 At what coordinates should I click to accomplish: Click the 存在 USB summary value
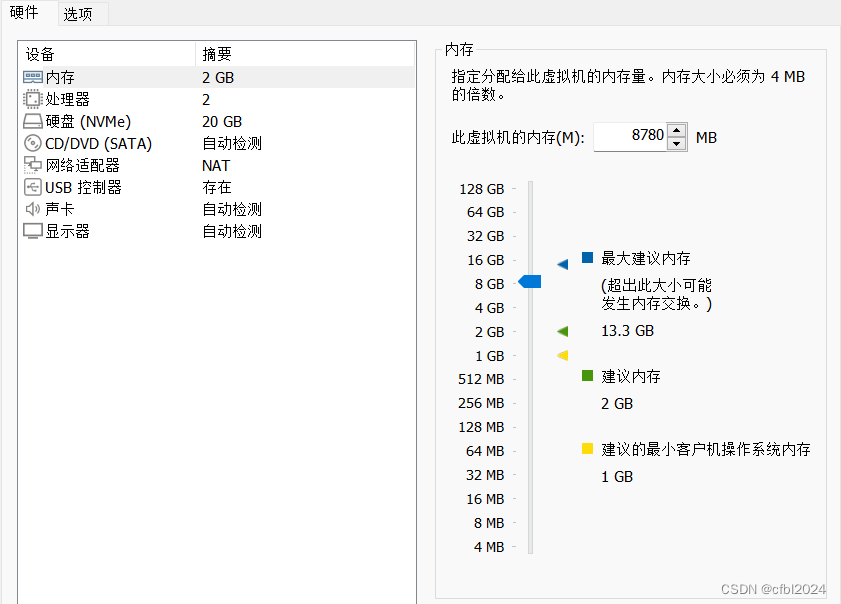click(x=217, y=187)
